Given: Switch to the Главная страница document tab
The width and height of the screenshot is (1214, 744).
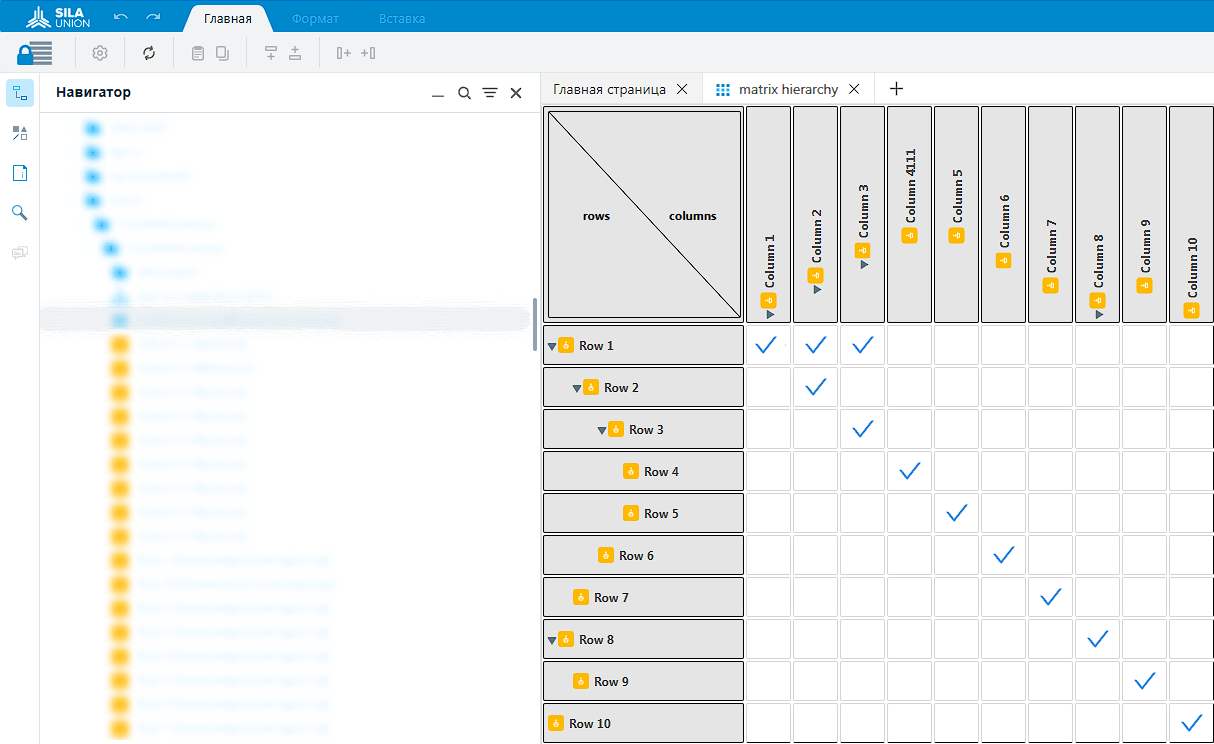Looking at the screenshot, I should click(x=609, y=89).
